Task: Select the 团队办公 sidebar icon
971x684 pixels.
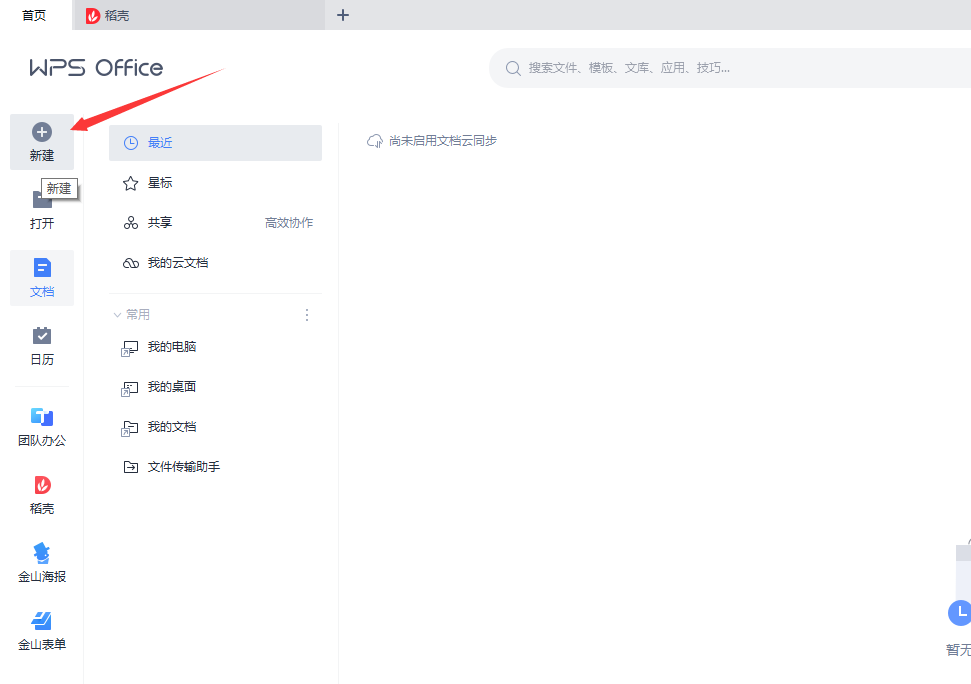Action: (x=41, y=425)
